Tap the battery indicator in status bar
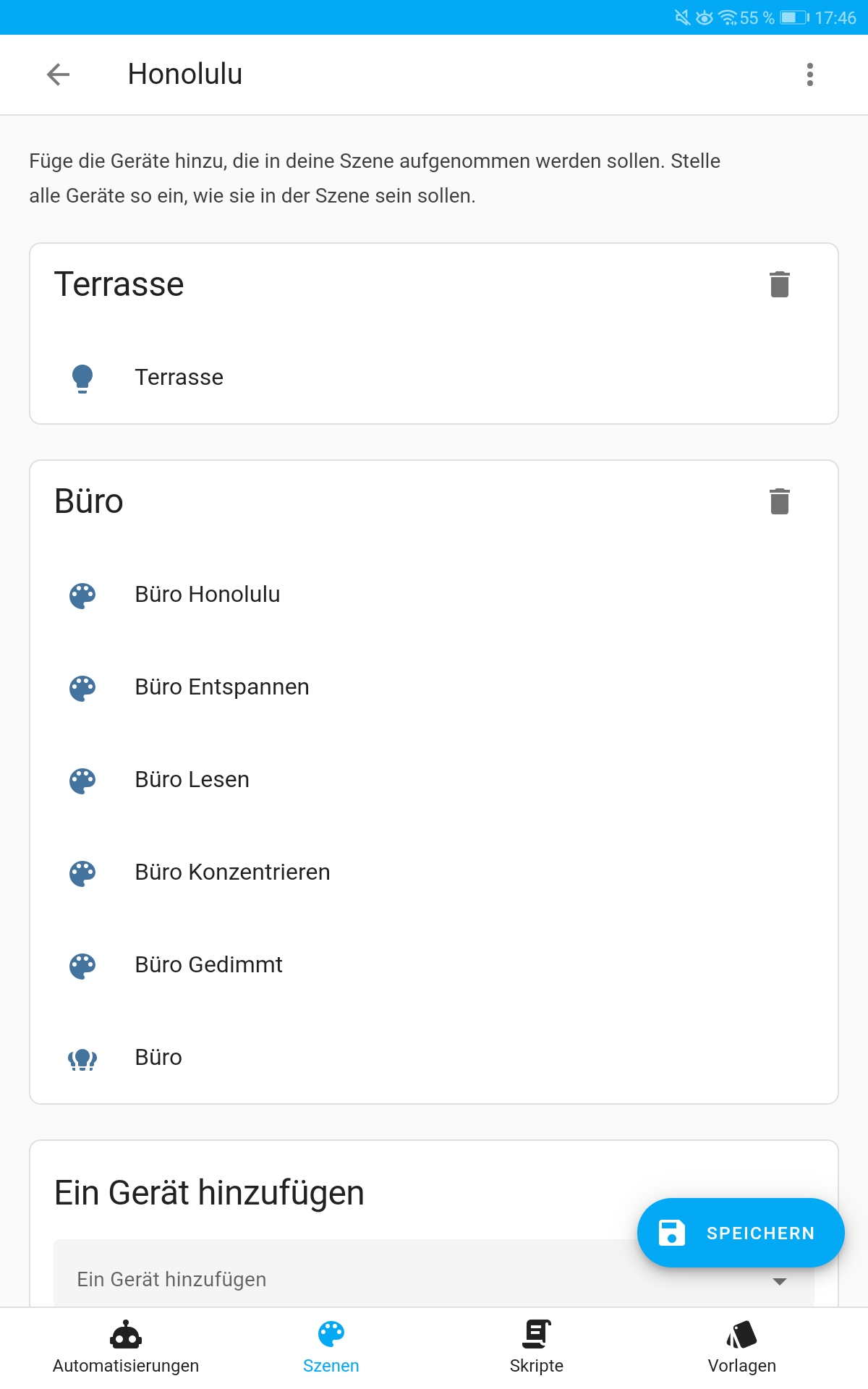Viewport: 868px width, 1389px height. click(x=793, y=17)
